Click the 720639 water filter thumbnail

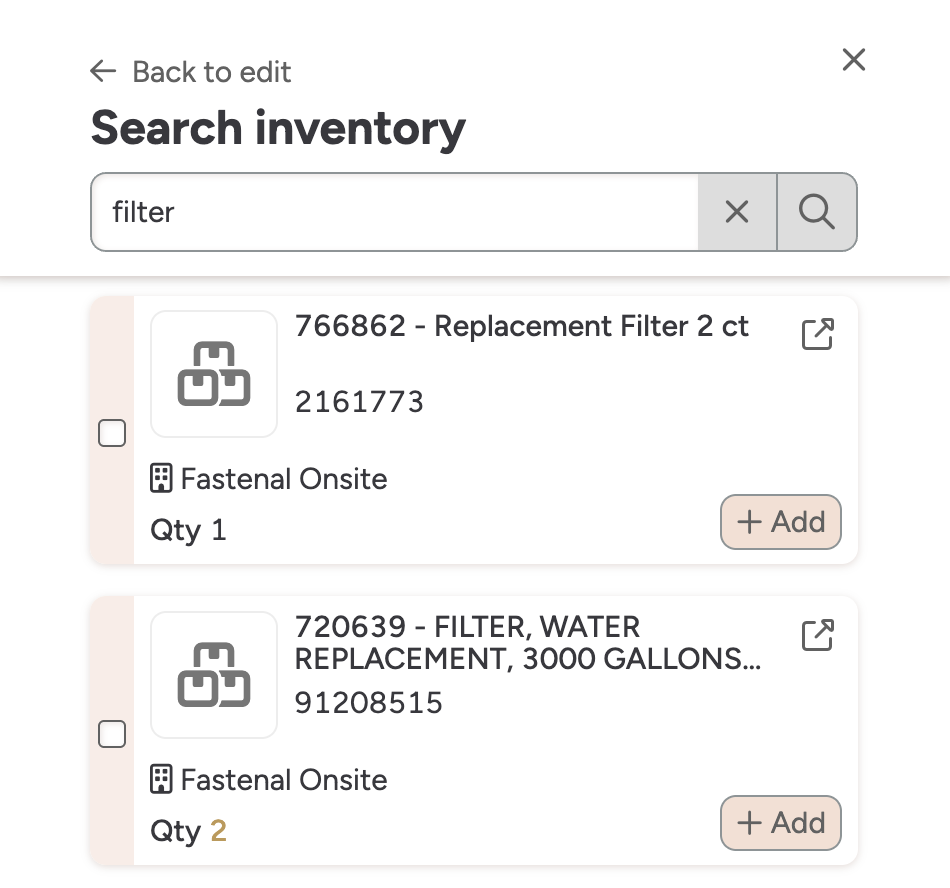click(x=214, y=675)
